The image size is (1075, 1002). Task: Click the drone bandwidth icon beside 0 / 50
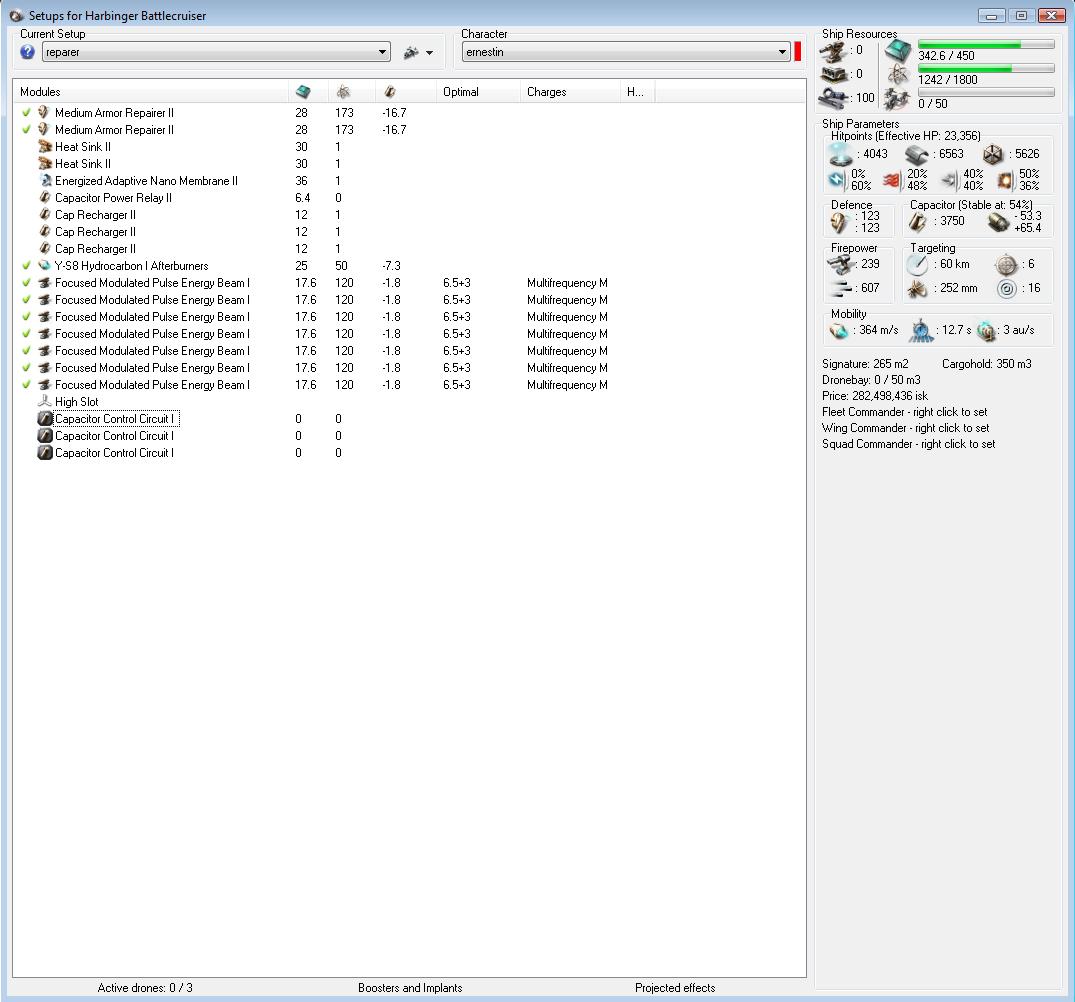(897, 99)
